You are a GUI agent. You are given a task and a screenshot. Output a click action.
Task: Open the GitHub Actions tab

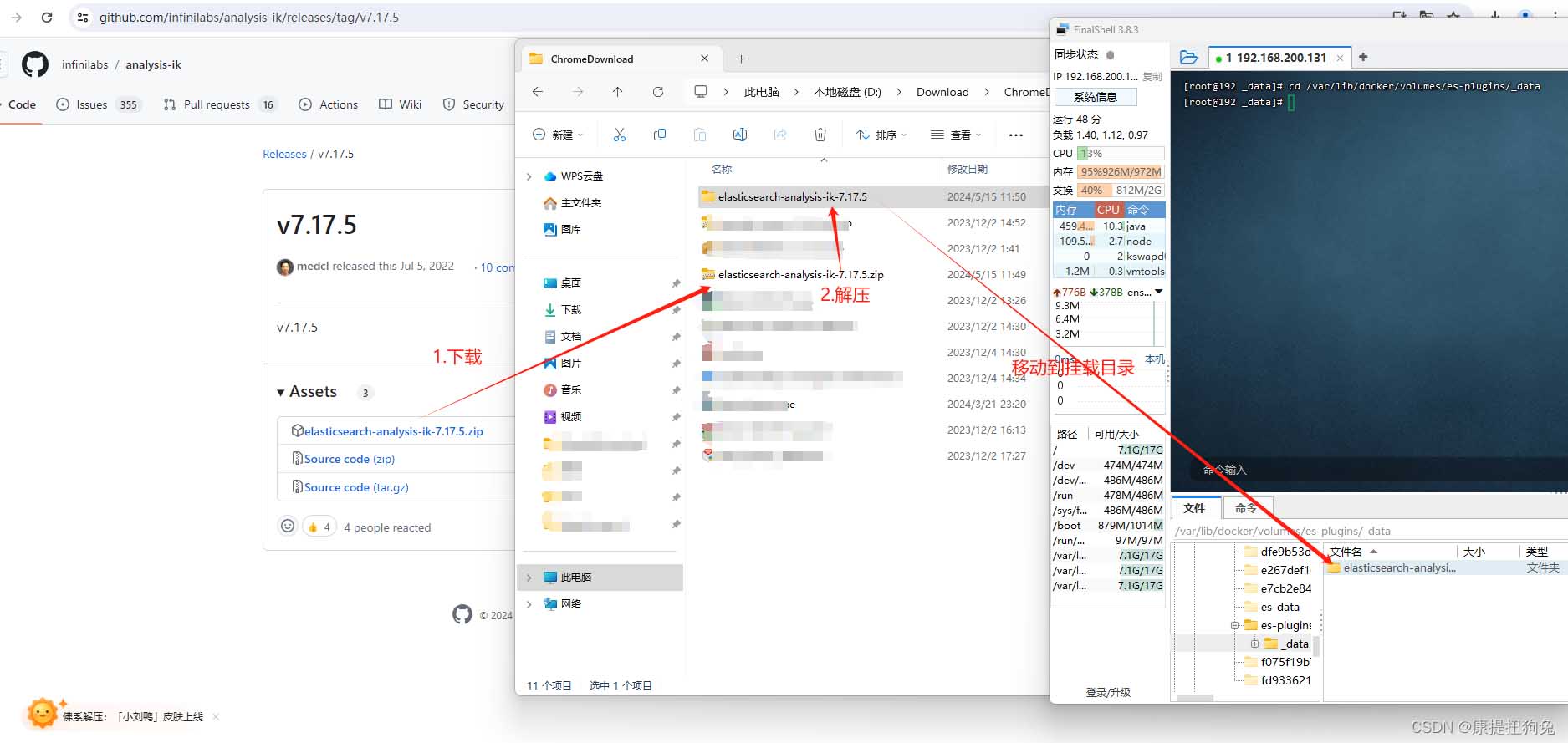pos(328,104)
